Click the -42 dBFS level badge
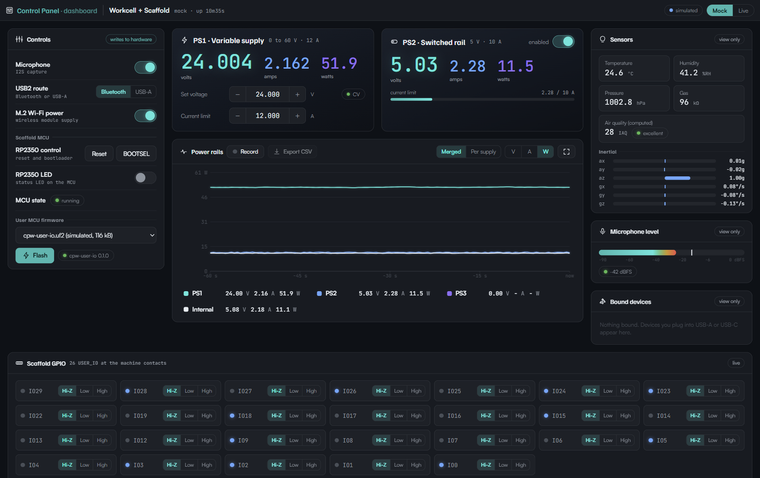The image size is (760, 478). 618,272
